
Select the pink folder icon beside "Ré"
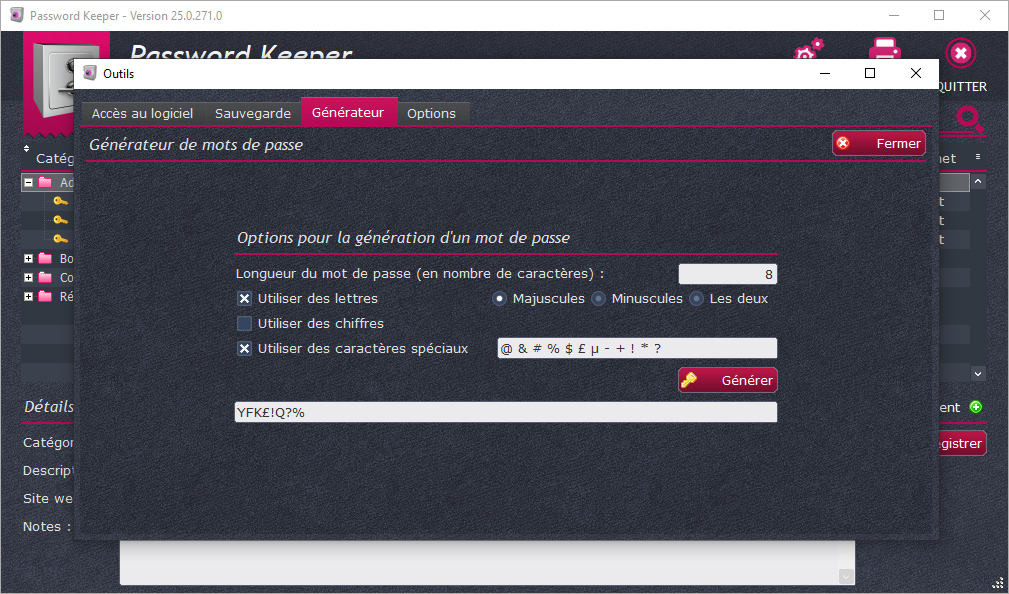(x=45, y=296)
